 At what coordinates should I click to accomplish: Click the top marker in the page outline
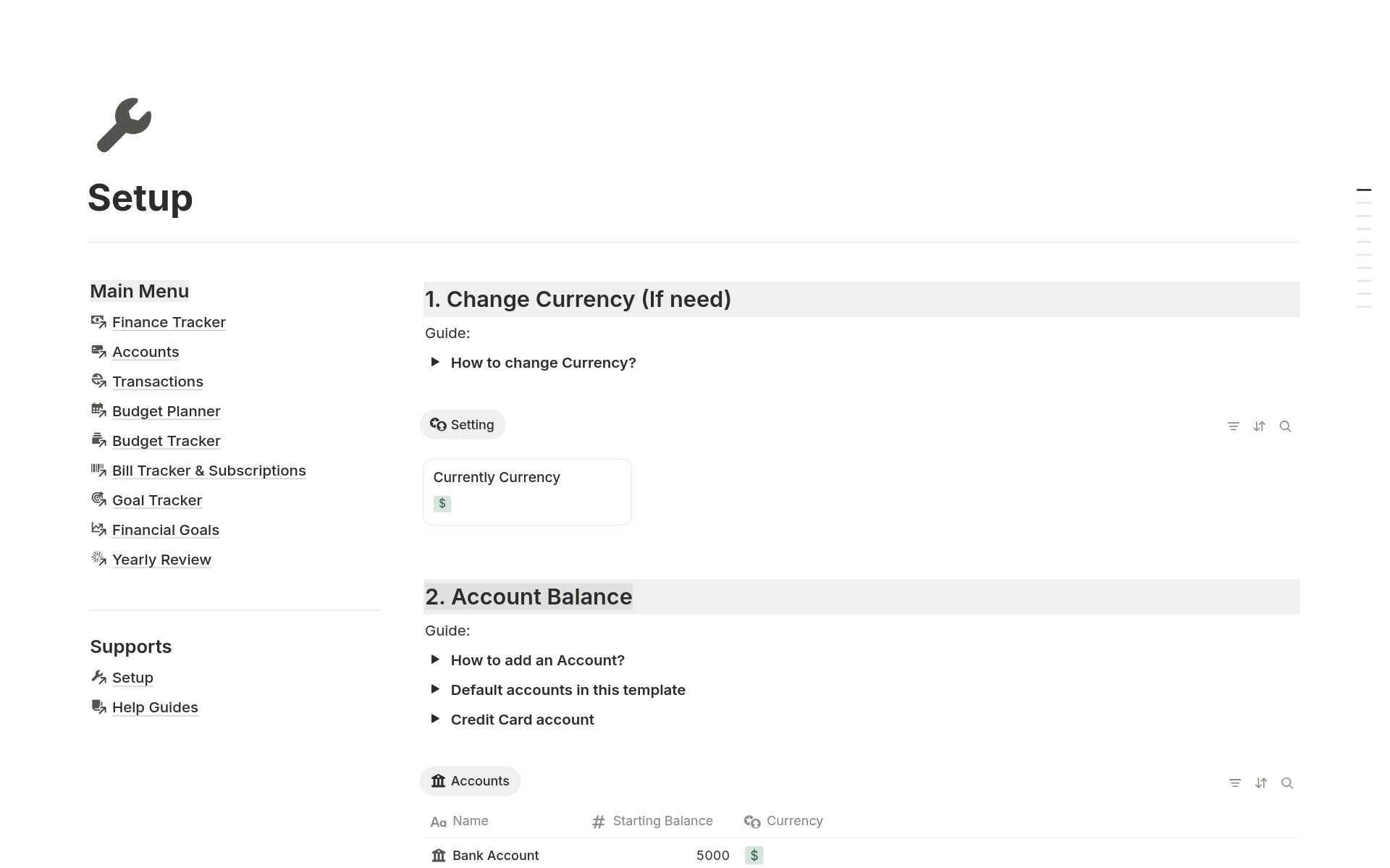[1363, 190]
